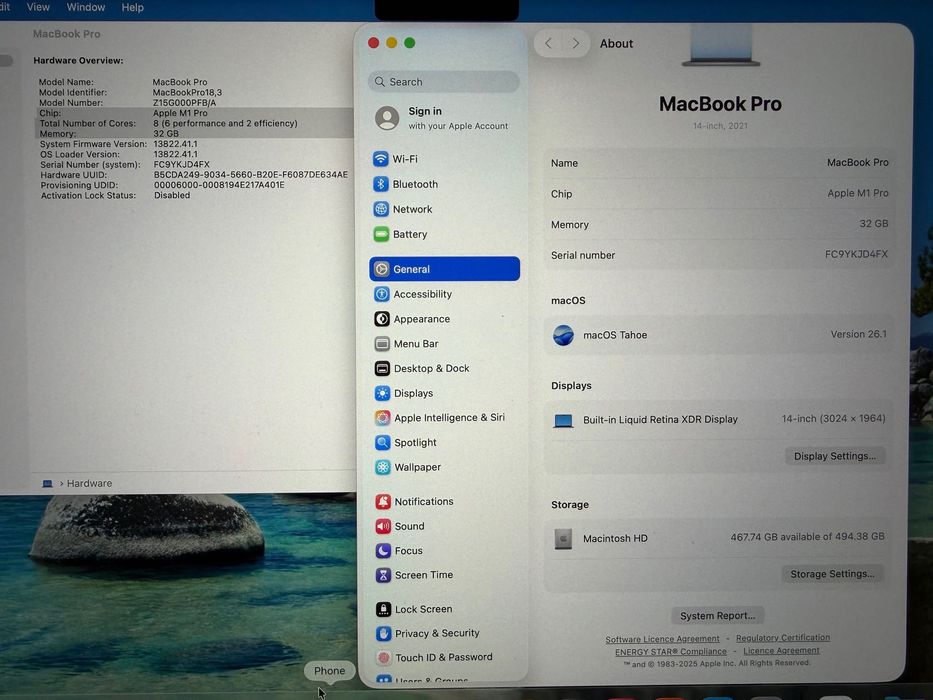Viewport: 933px width, 700px height.
Task: Open the Lock Screen padlock icon
Action: point(384,609)
